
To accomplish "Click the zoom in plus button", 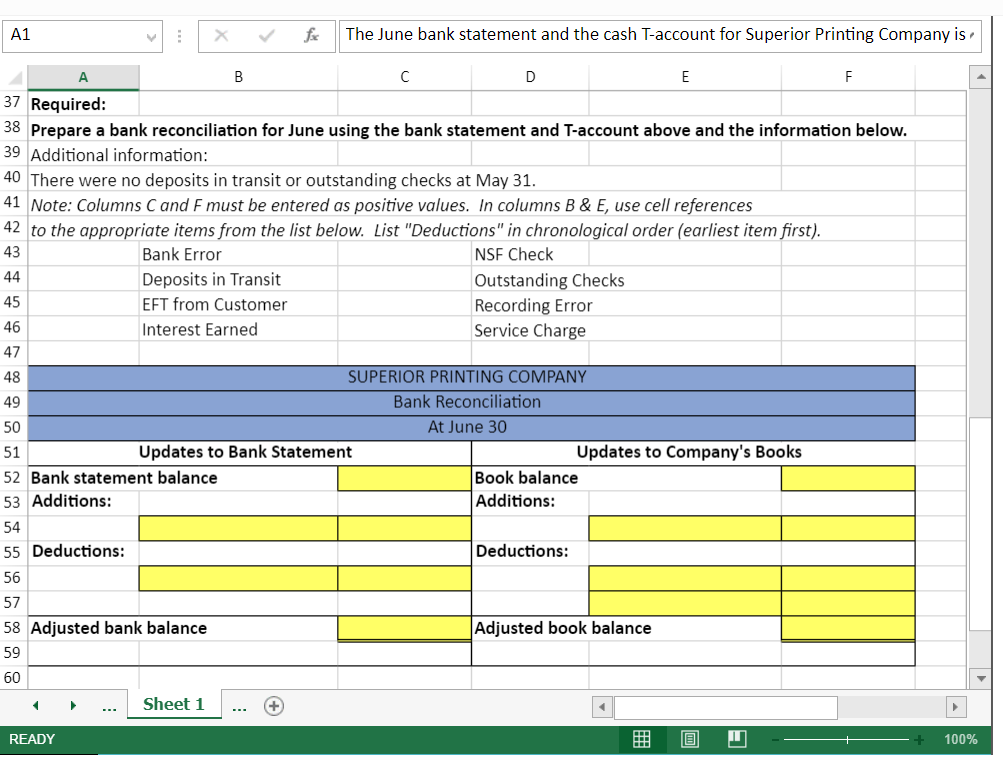I will point(919,740).
